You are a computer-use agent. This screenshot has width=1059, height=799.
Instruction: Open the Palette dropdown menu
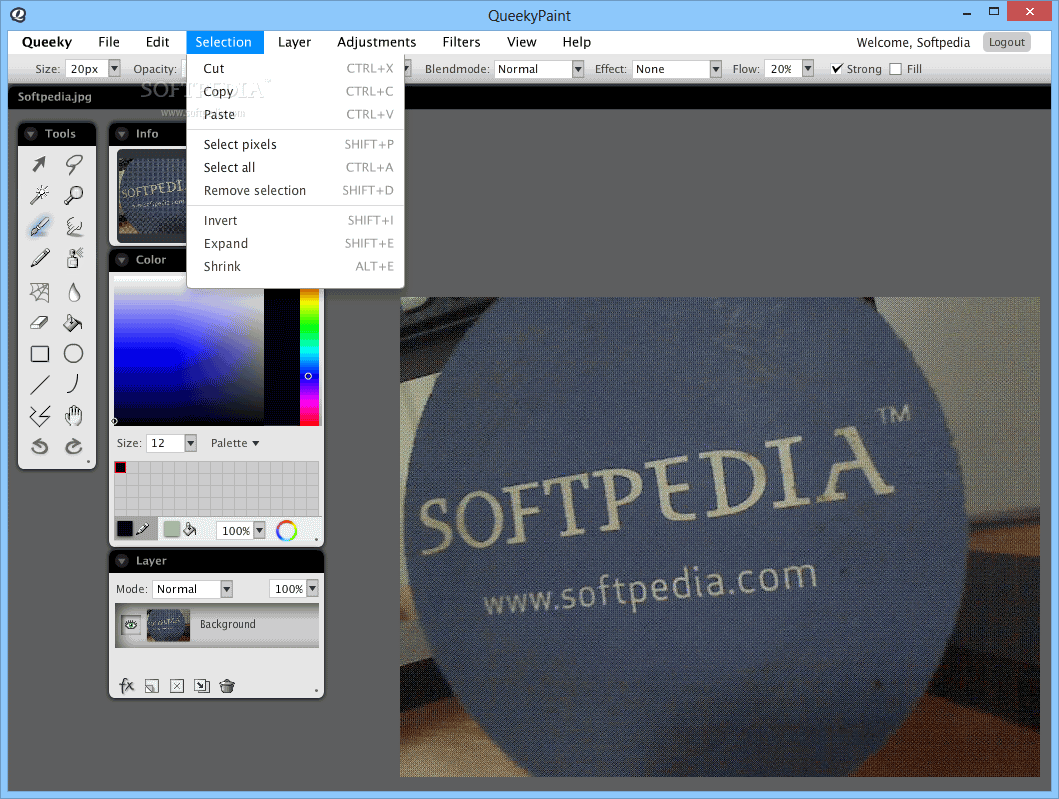coord(234,443)
